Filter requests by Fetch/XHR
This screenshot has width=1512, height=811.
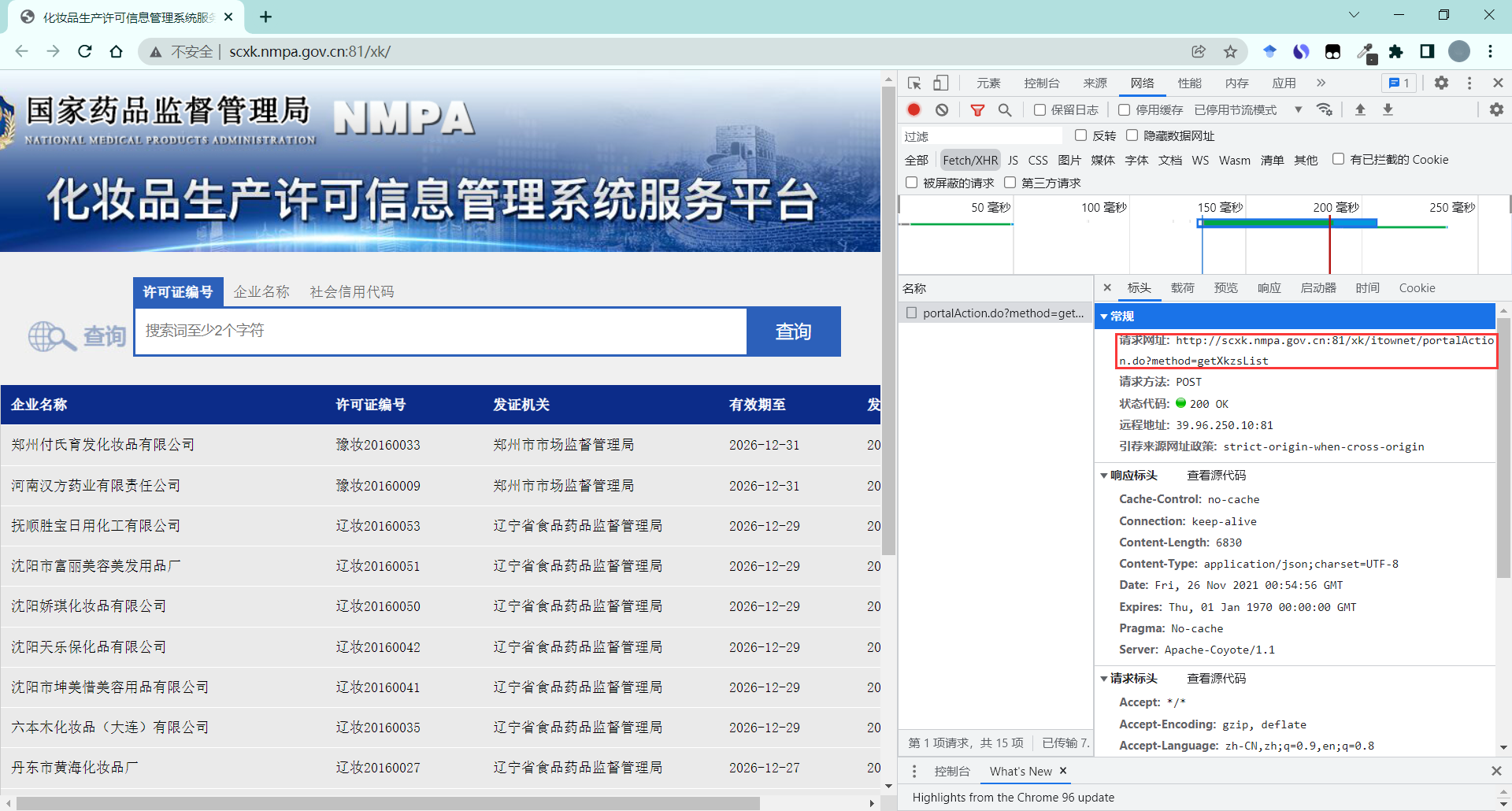tap(970, 160)
